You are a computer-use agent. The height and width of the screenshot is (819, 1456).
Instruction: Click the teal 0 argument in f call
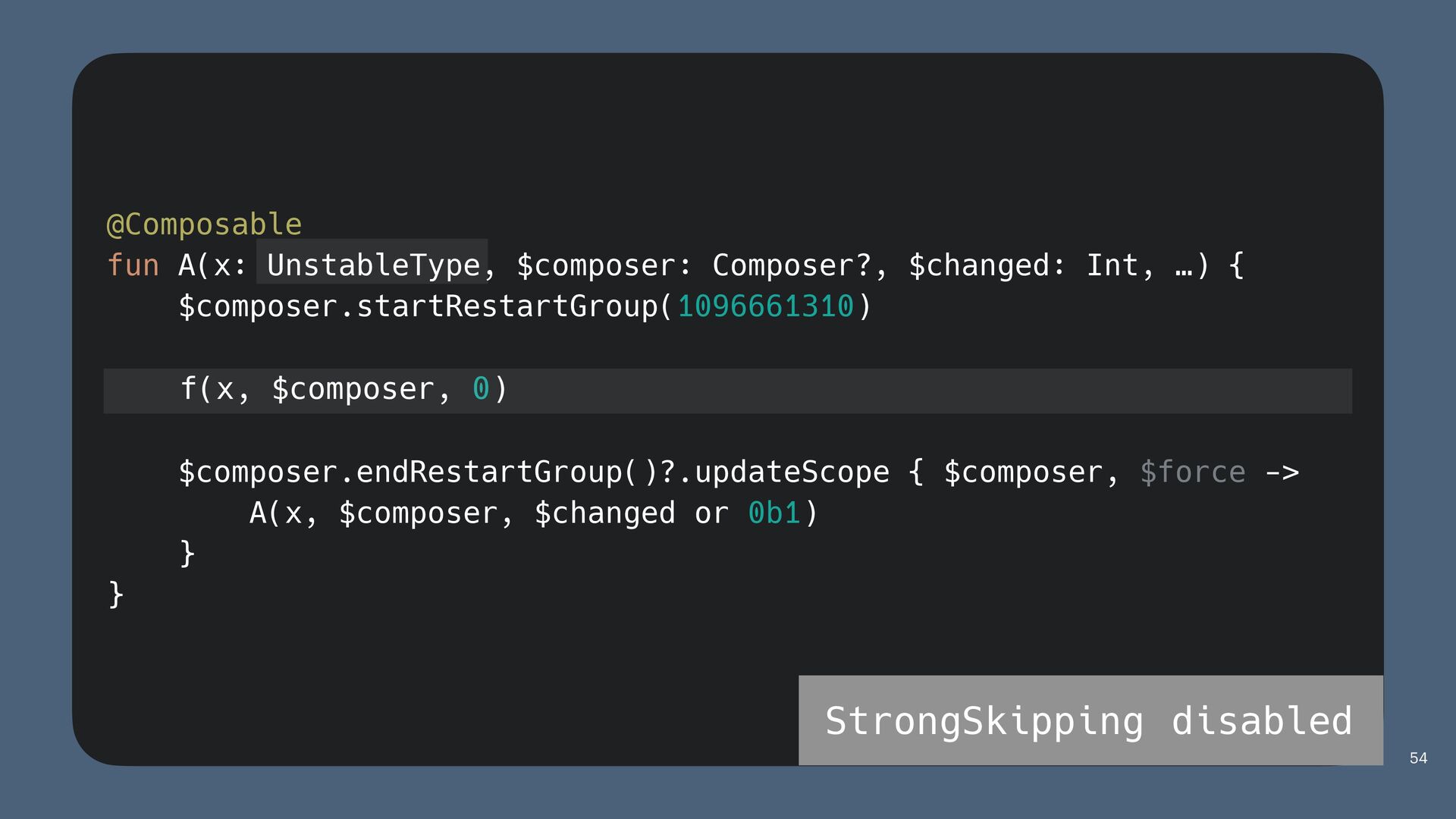[481, 390]
